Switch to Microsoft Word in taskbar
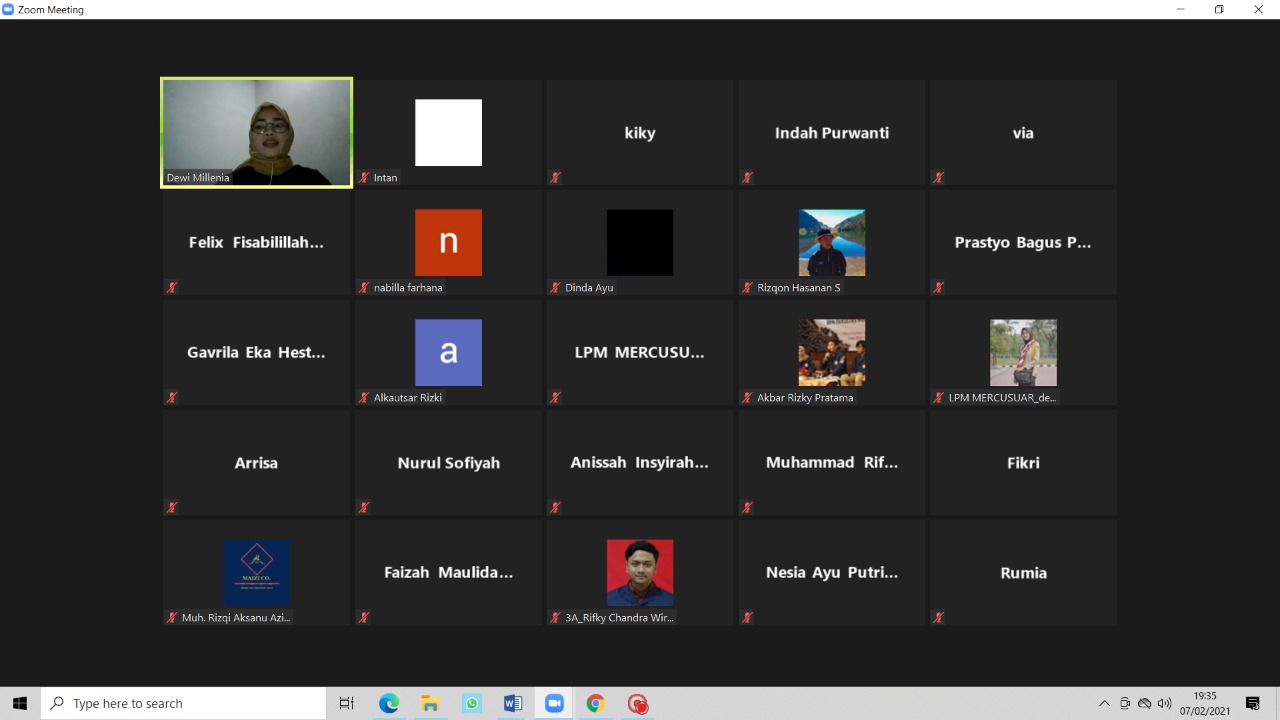 [x=513, y=704]
